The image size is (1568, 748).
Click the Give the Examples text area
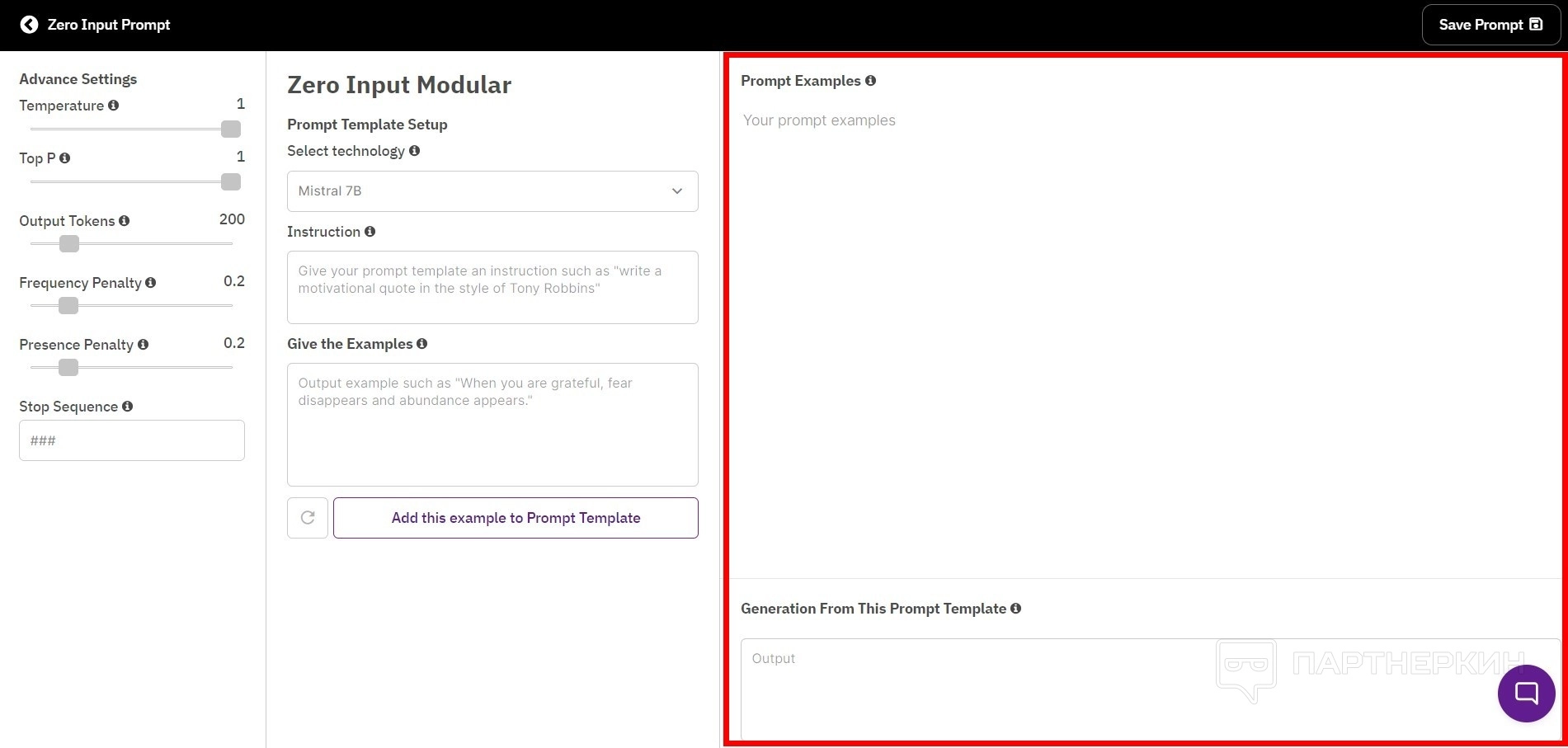492,425
